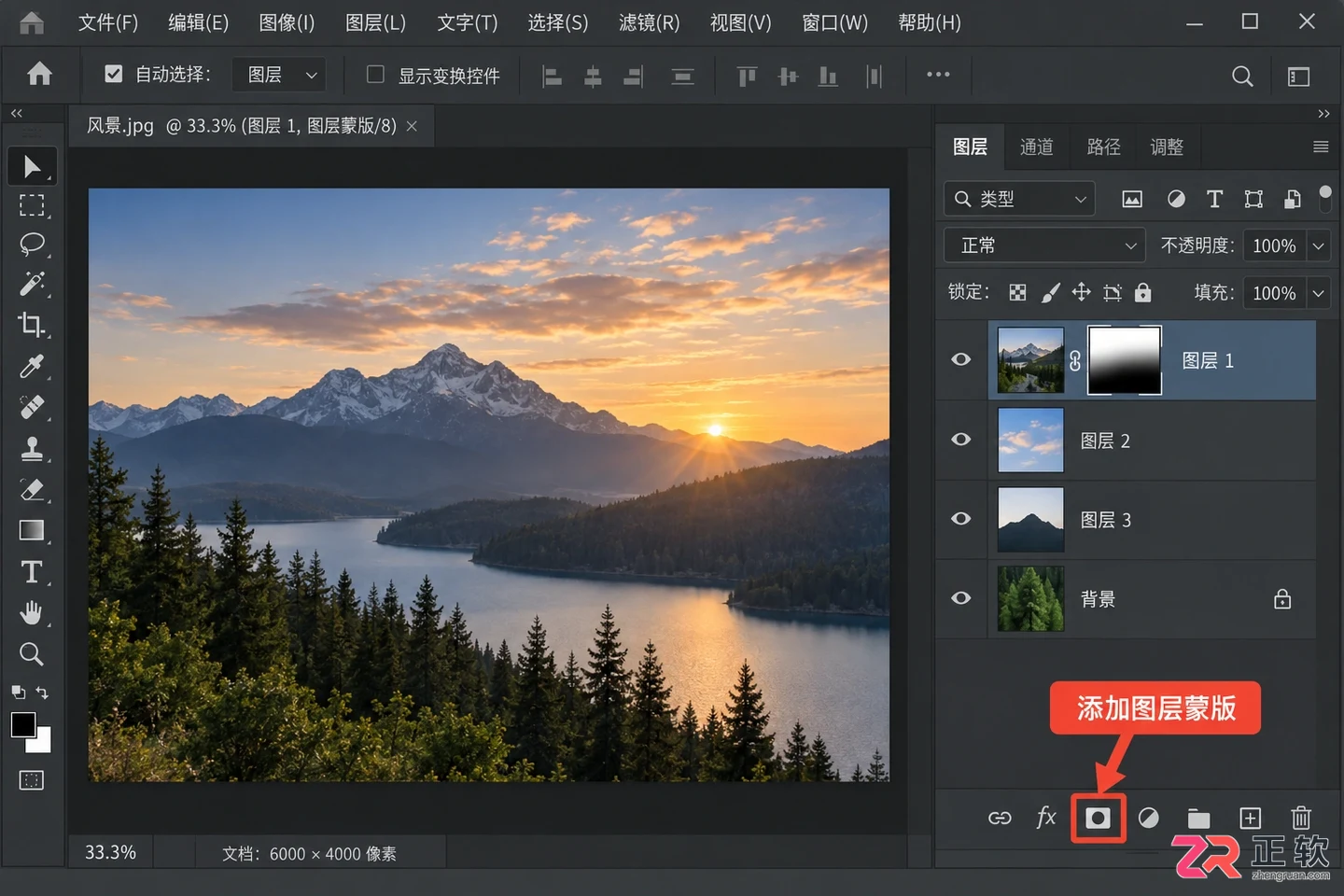Open the 滤镜(R) menu

[x=650, y=22]
